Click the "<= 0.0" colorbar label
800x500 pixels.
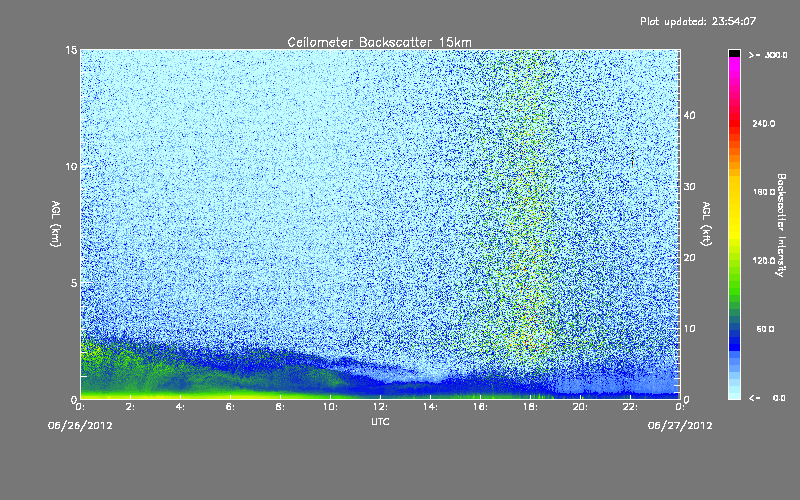[x=768, y=398]
